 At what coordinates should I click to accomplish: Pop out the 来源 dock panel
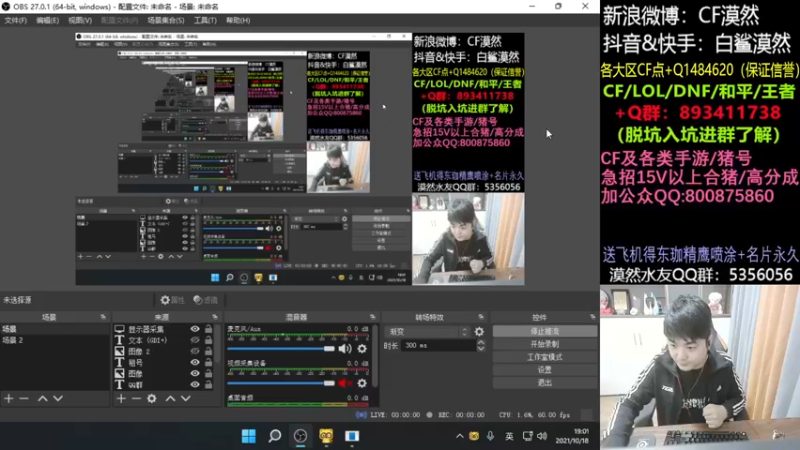215,317
